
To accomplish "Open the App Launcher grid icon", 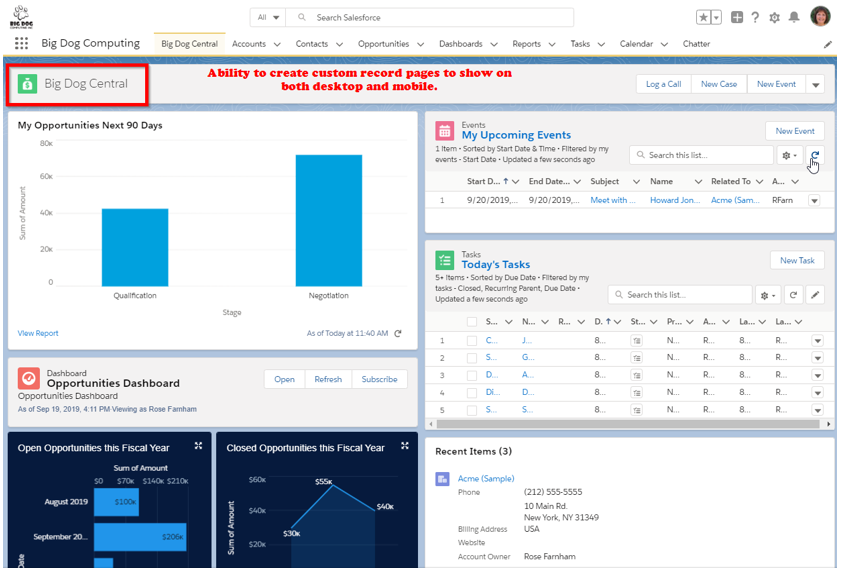I will 22,43.
